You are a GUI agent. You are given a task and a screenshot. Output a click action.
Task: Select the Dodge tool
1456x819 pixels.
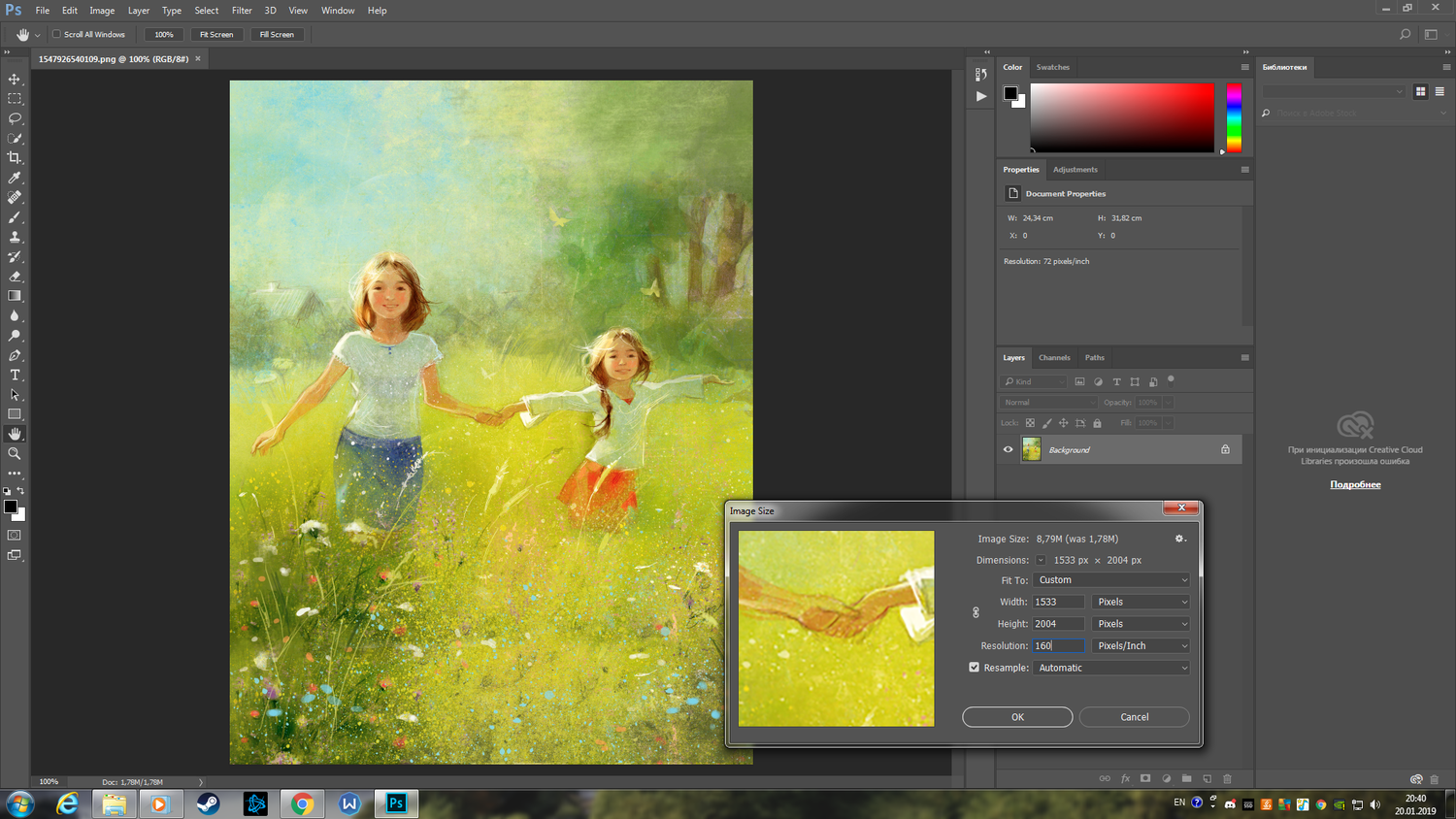[x=15, y=335]
